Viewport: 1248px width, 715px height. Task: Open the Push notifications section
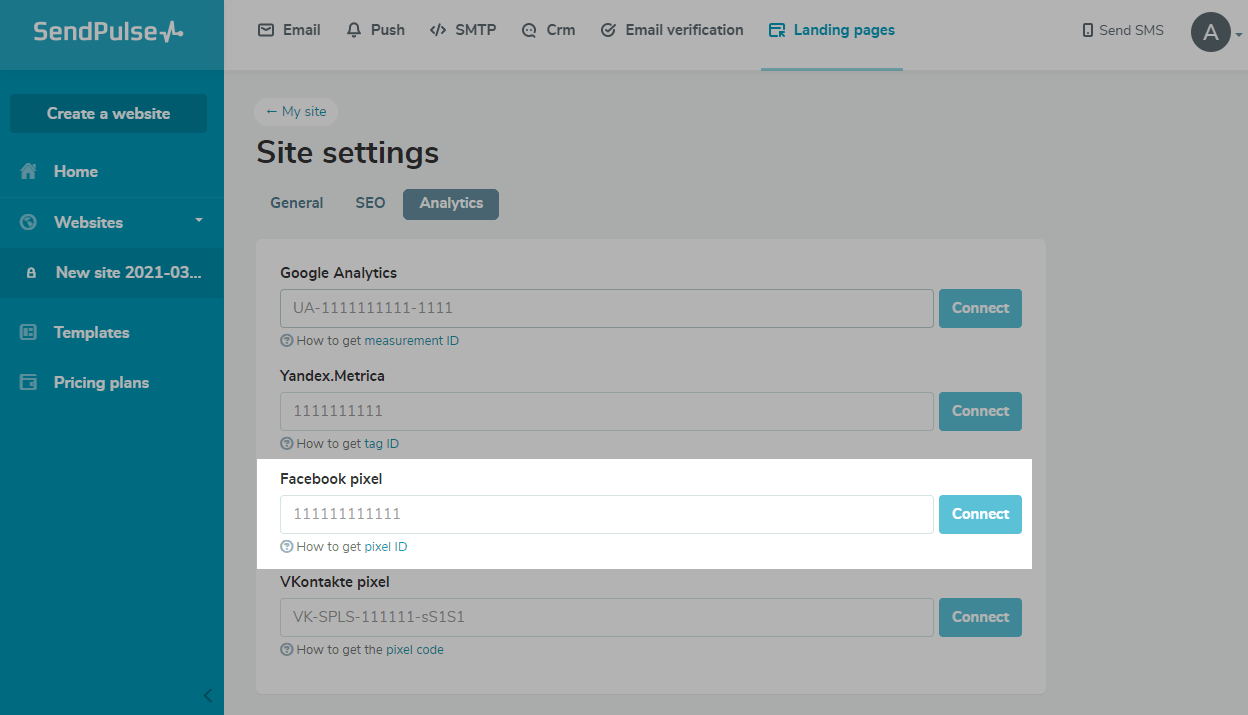pos(376,30)
